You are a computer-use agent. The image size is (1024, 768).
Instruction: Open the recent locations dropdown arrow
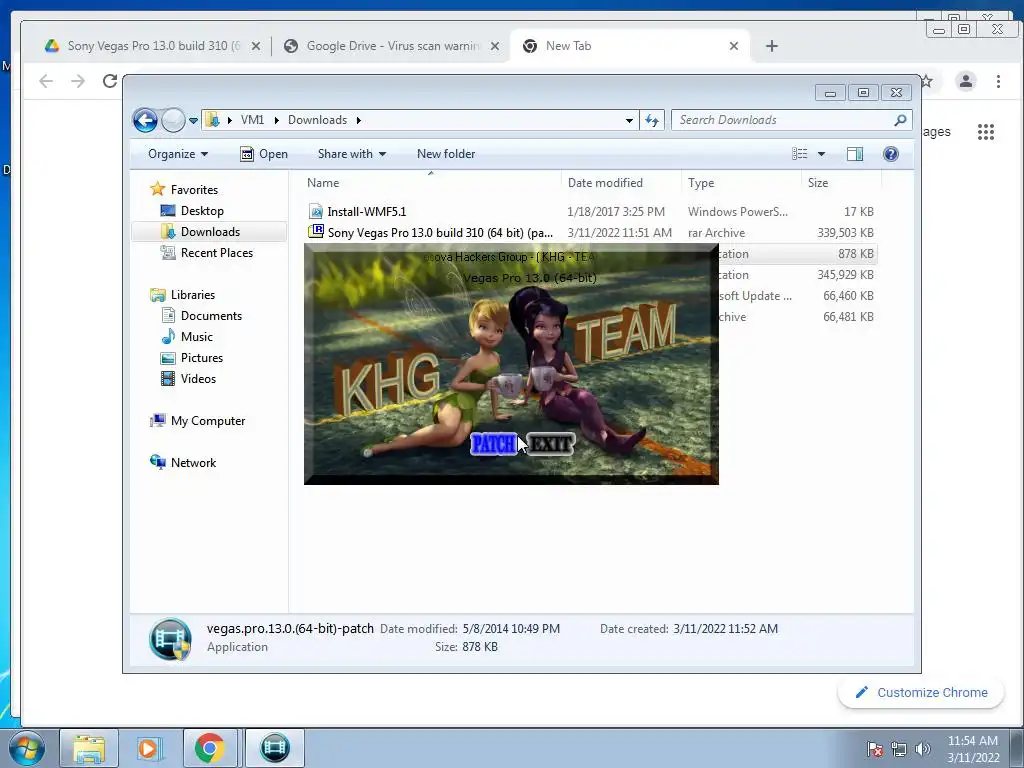coord(193,120)
